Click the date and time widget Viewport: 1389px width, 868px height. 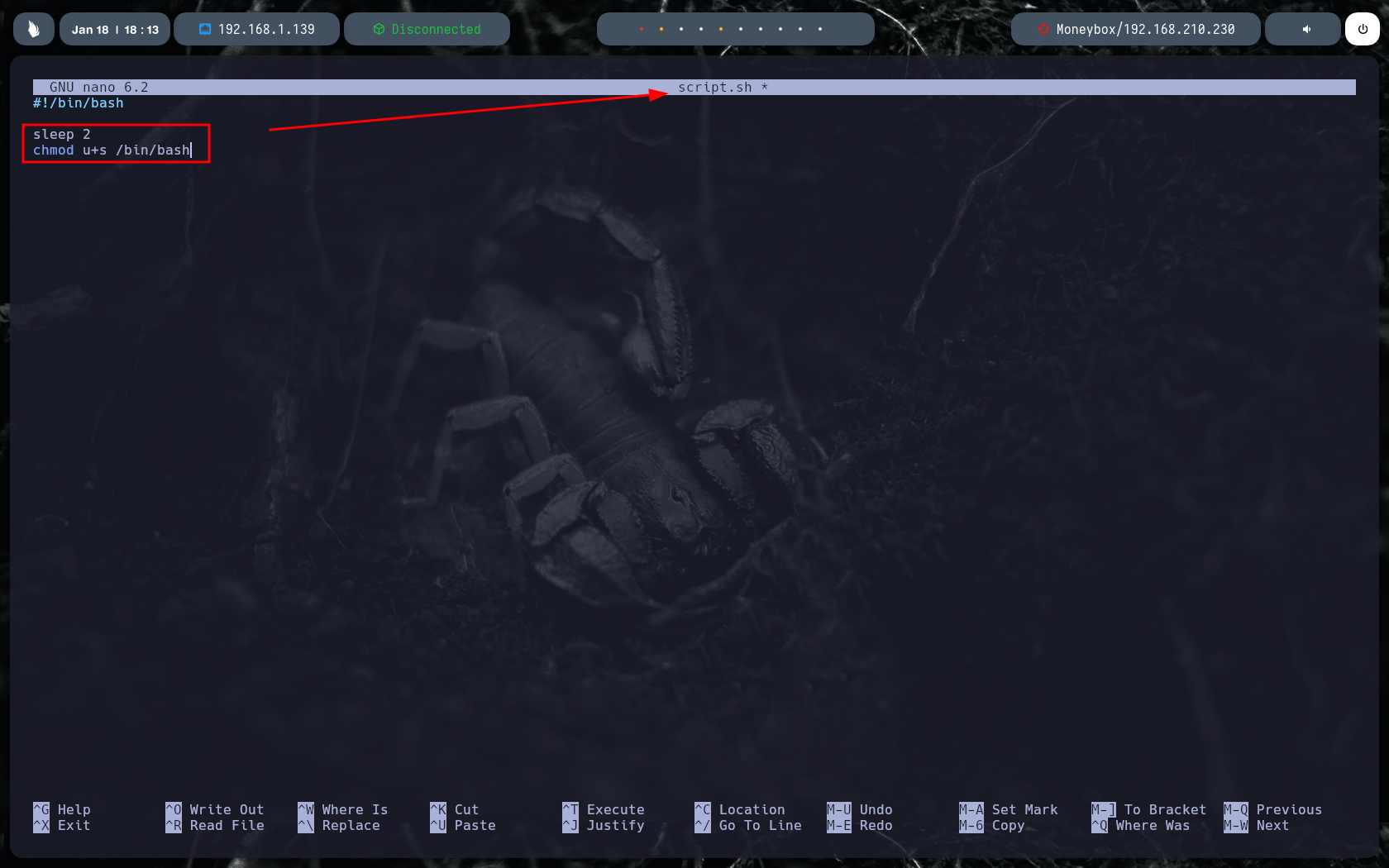(x=115, y=29)
